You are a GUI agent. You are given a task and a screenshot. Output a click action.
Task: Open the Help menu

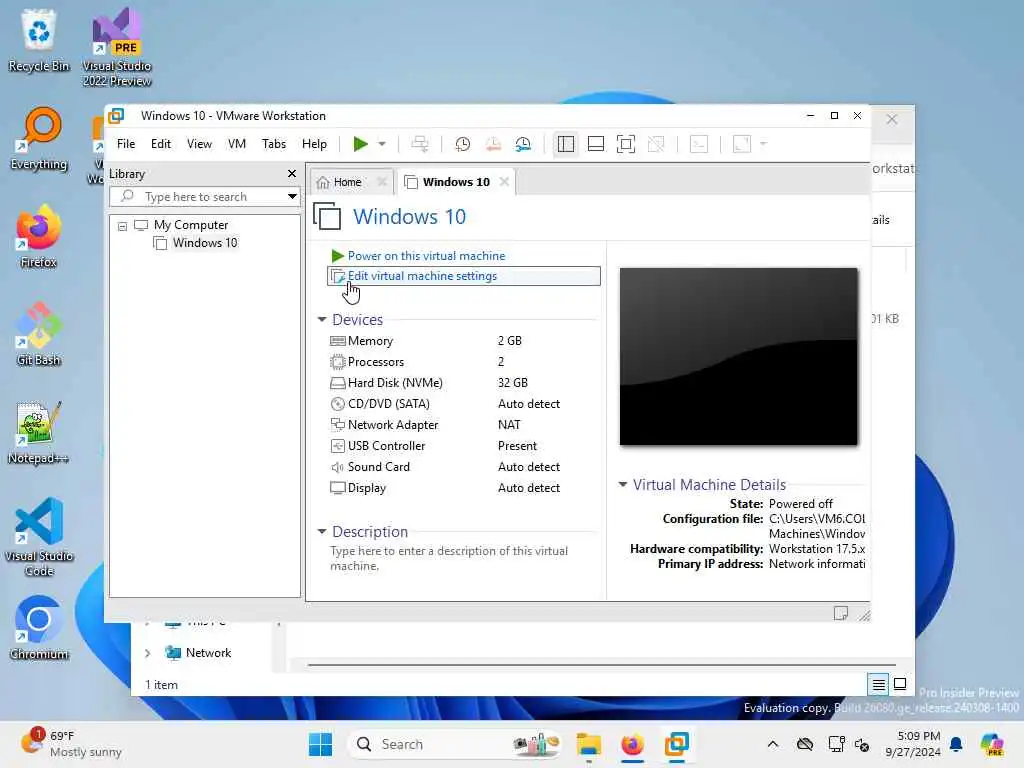pyautogui.click(x=314, y=144)
